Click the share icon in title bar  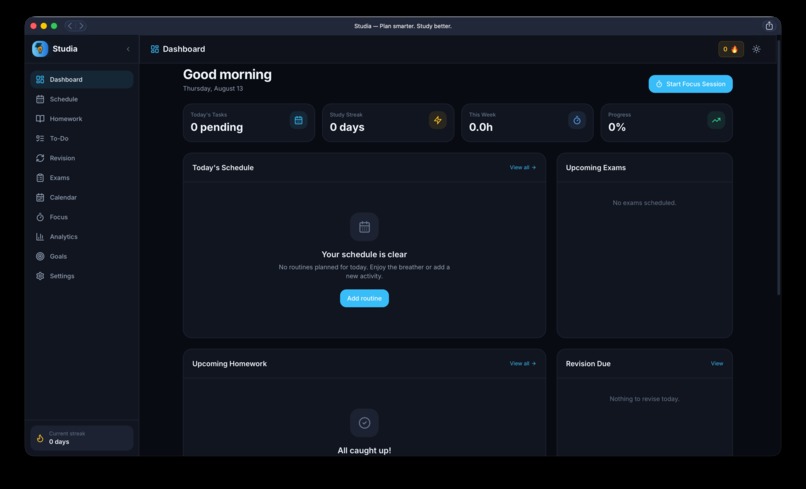click(x=769, y=26)
